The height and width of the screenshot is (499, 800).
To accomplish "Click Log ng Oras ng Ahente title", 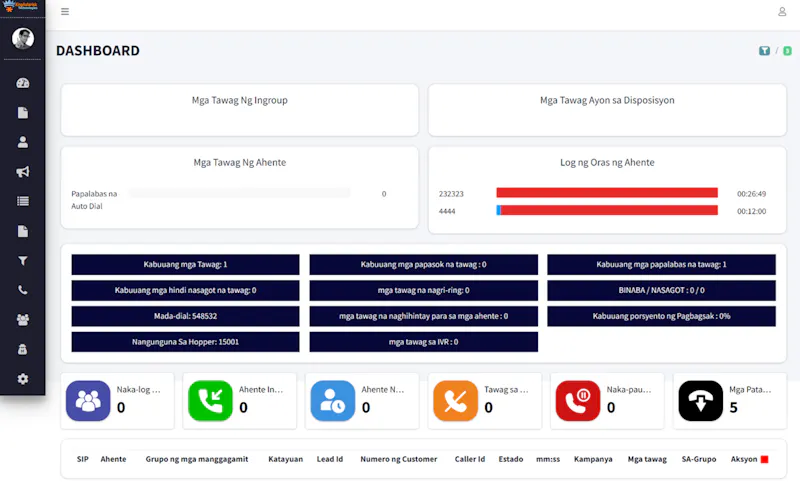I will (x=607, y=162).
